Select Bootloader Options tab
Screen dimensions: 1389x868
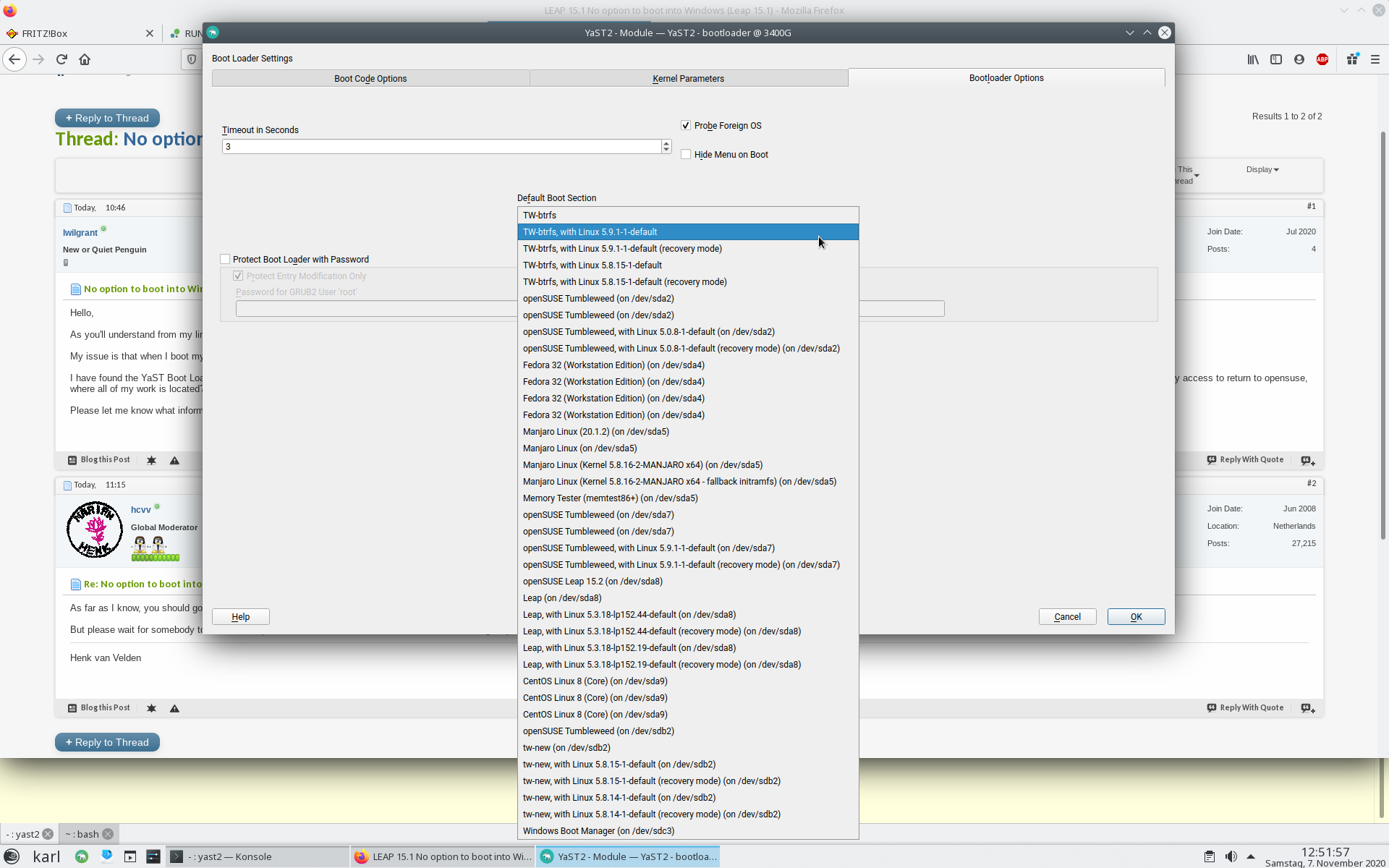1006,77
